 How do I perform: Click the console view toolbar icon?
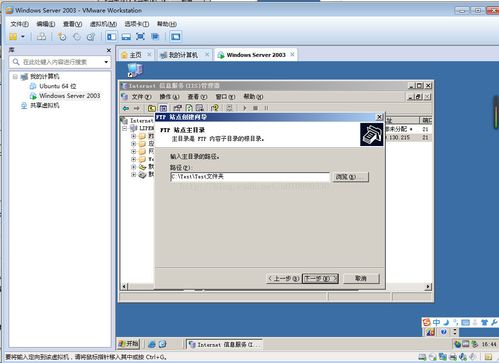(x=176, y=36)
